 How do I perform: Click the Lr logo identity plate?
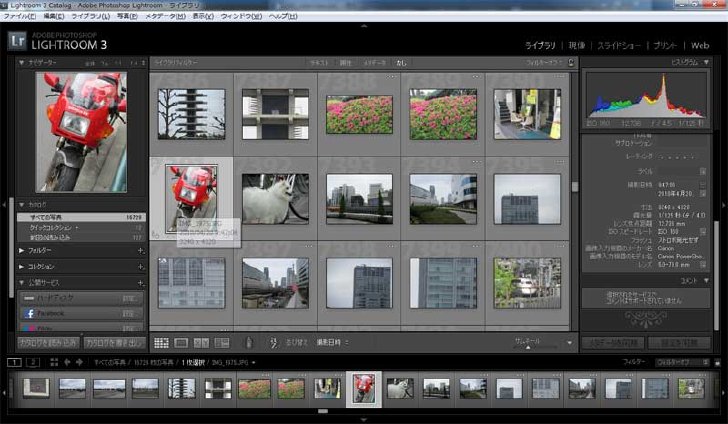(x=17, y=41)
